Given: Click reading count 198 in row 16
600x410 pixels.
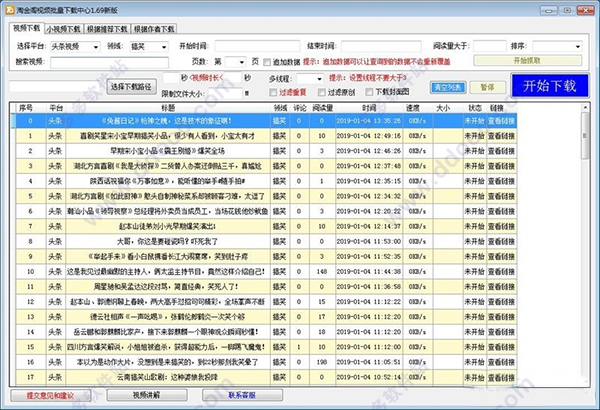Looking at the screenshot, I should (x=322, y=362).
